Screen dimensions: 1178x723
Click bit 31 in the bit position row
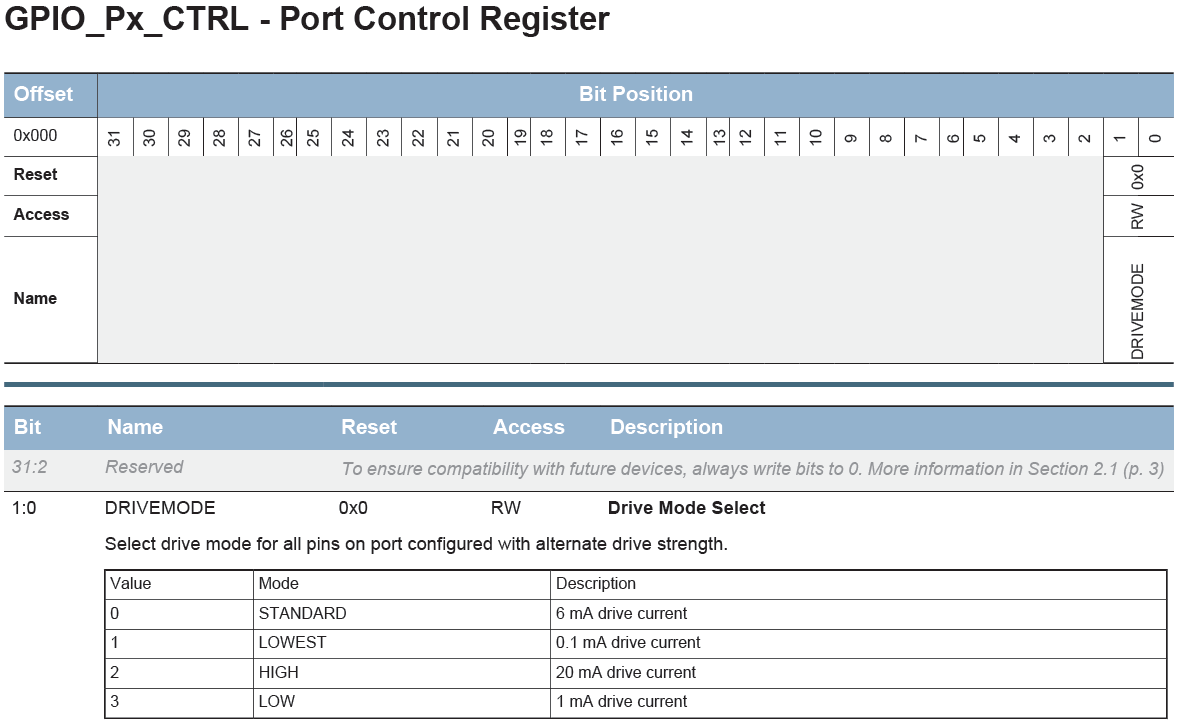click(x=115, y=138)
